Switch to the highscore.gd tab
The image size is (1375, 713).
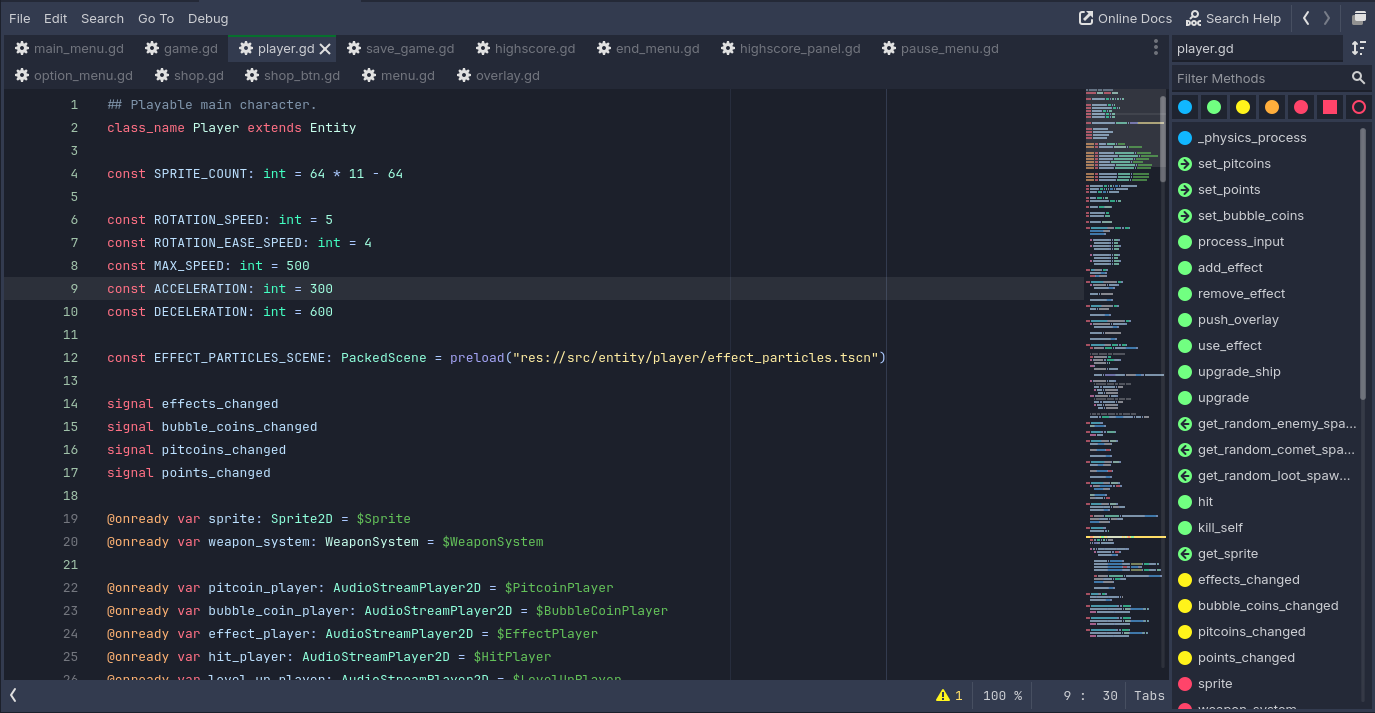pyautogui.click(x=533, y=47)
